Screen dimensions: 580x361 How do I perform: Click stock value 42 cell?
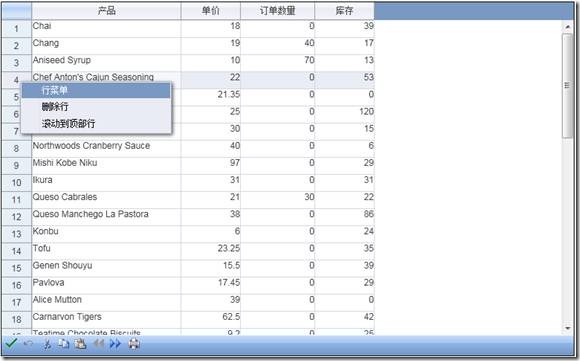coord(344,320)
